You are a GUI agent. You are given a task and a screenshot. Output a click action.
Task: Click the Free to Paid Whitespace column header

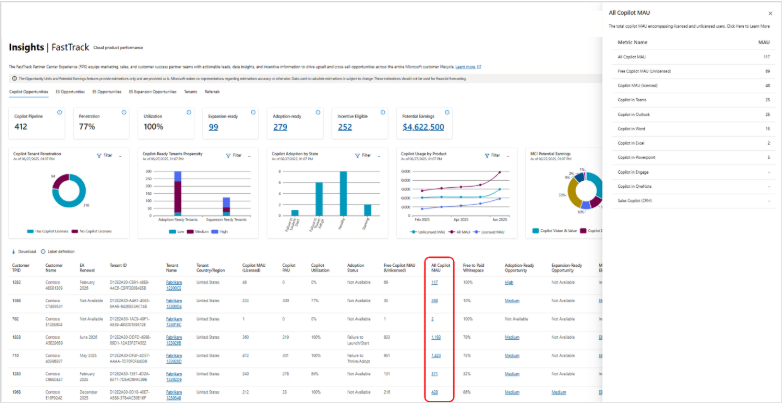[x=474, y=268]
